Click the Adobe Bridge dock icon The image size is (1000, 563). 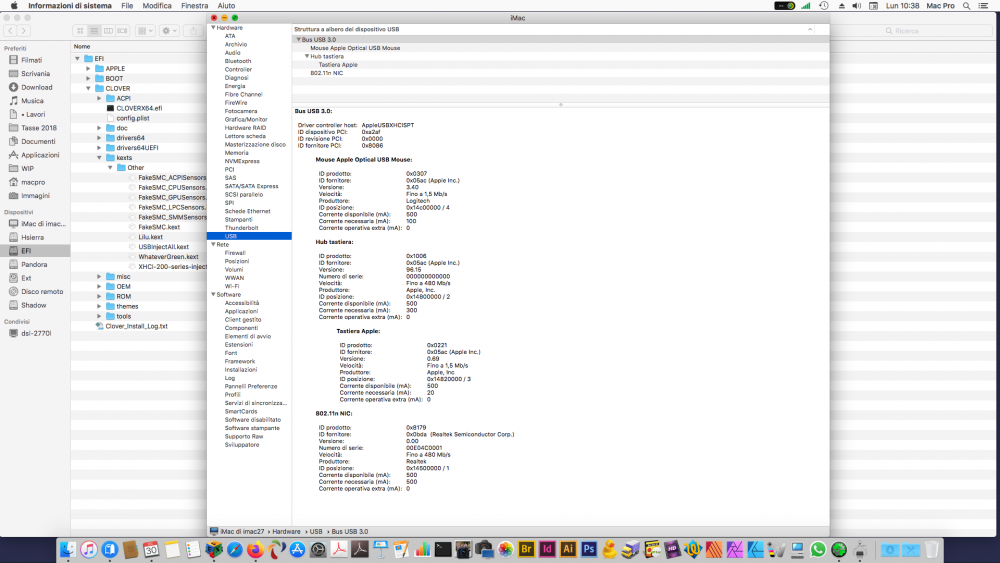click(x=526, y=550)
